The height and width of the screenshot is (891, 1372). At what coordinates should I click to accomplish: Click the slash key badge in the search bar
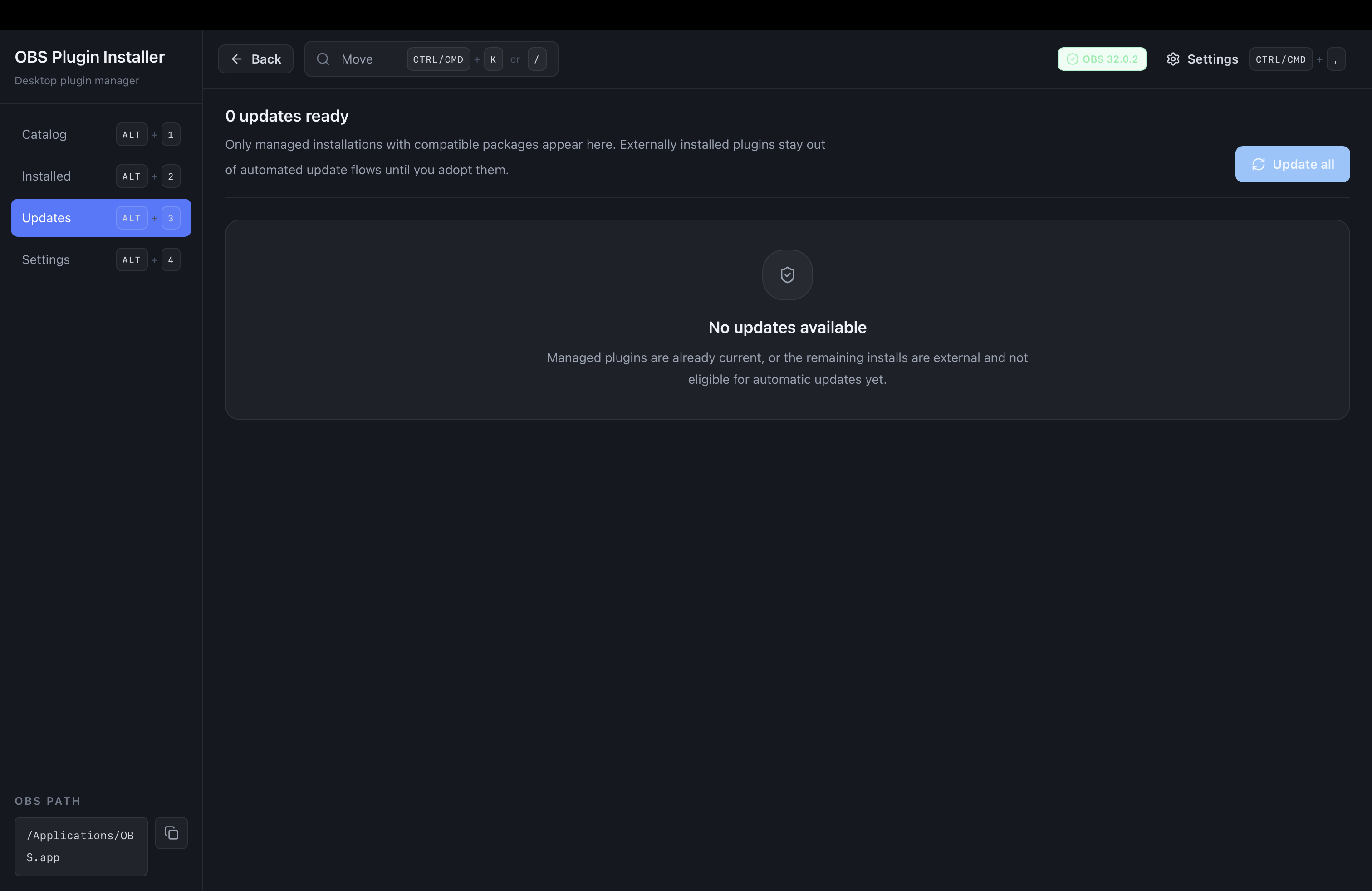pyautogui.click(x=537, y=59)
